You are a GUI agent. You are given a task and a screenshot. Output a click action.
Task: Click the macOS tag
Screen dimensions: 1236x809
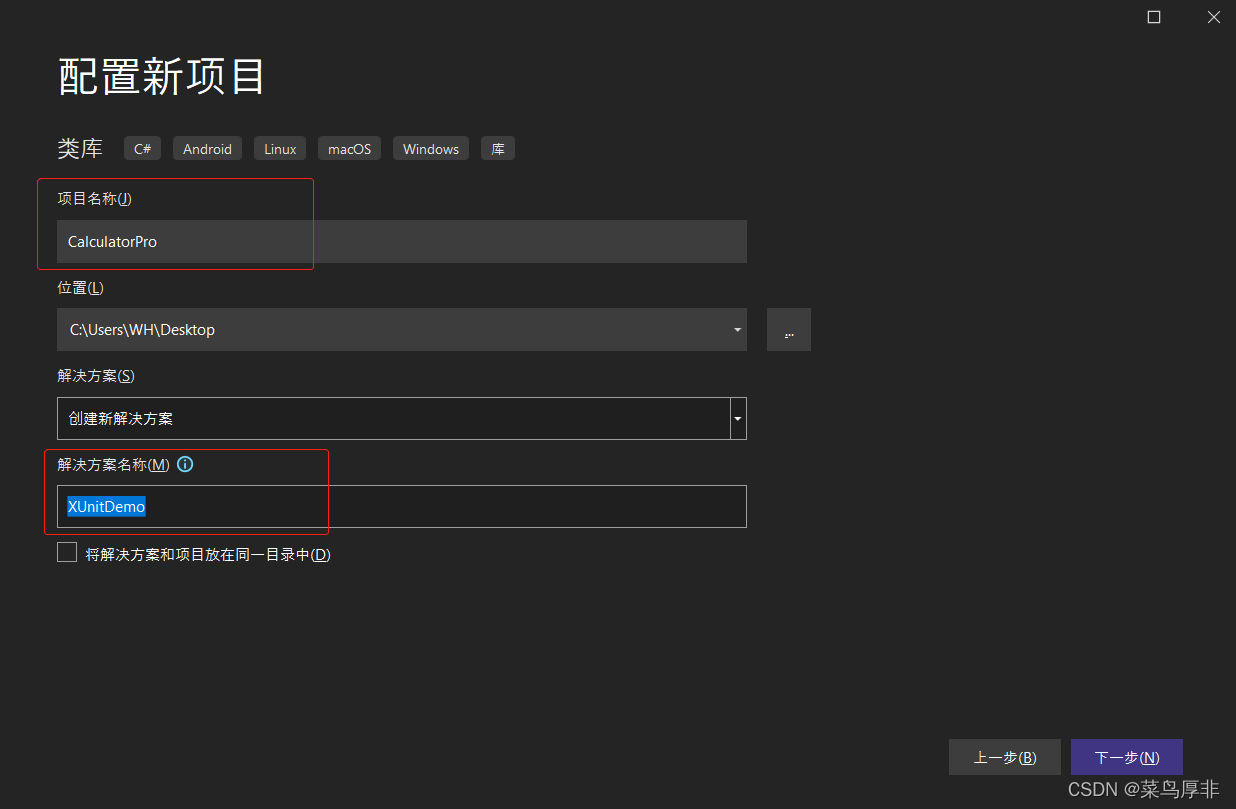[350, 149]
